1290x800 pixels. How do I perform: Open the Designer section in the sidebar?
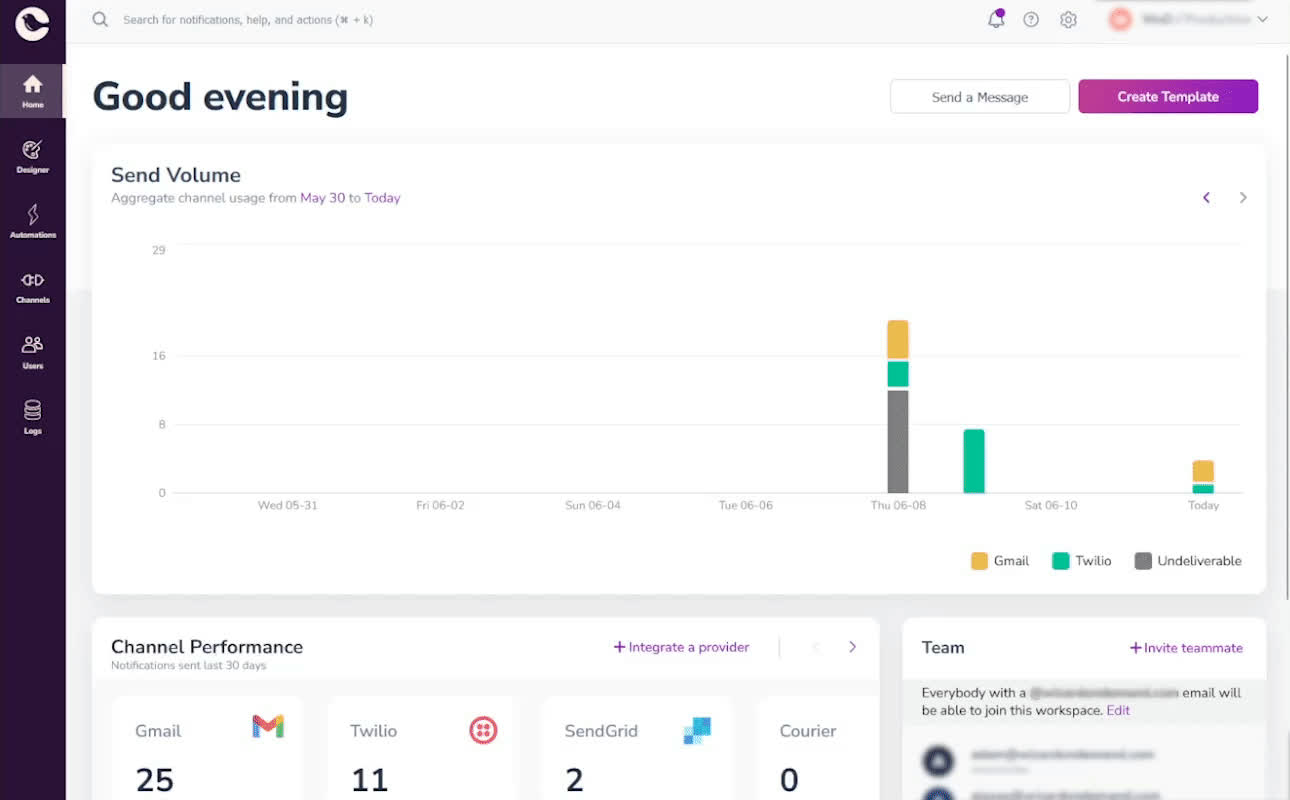[x=32, y=157]
